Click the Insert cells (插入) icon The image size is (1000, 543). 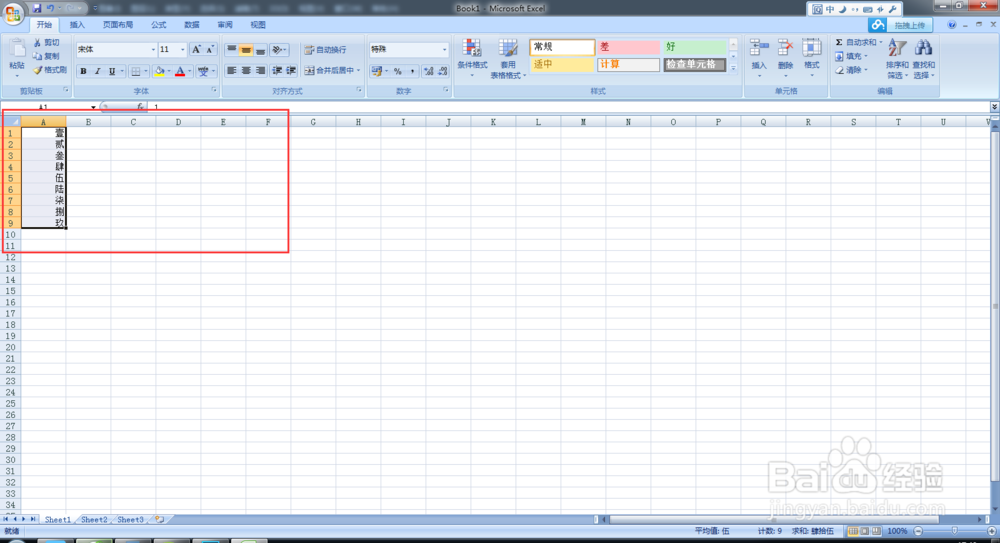point(759,49)
